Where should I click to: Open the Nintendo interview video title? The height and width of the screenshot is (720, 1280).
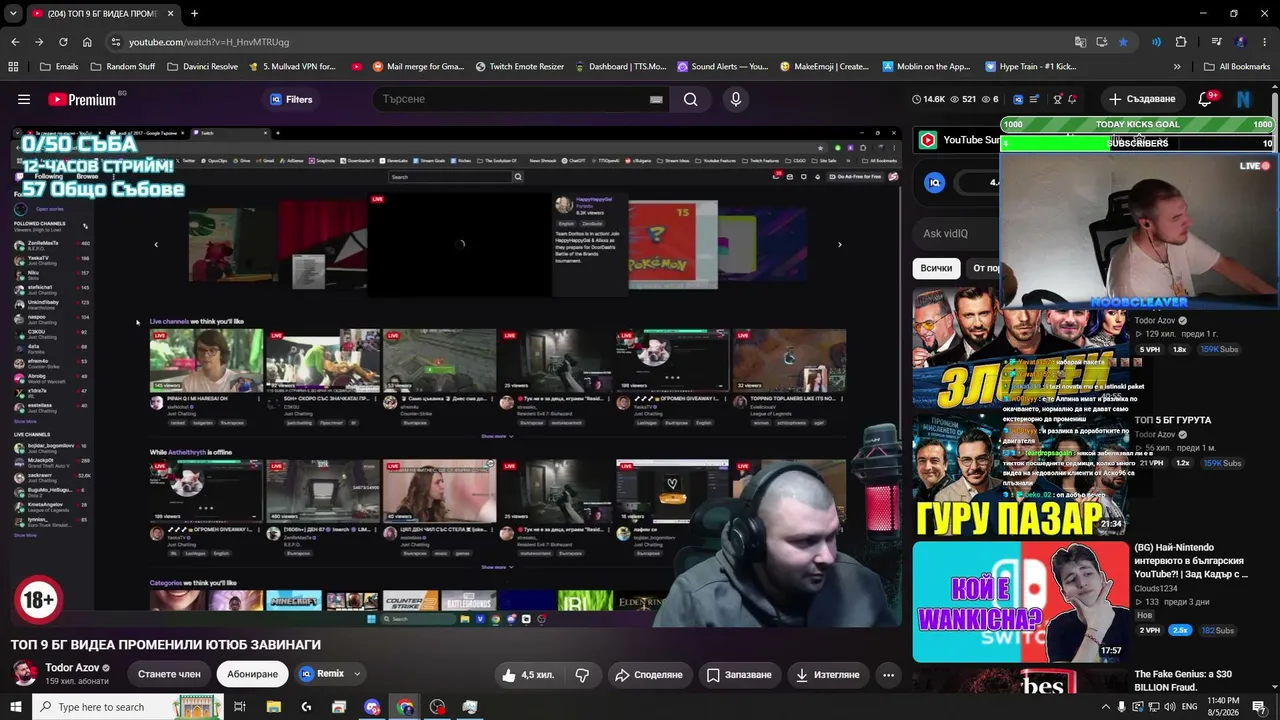click(1191, 561)
